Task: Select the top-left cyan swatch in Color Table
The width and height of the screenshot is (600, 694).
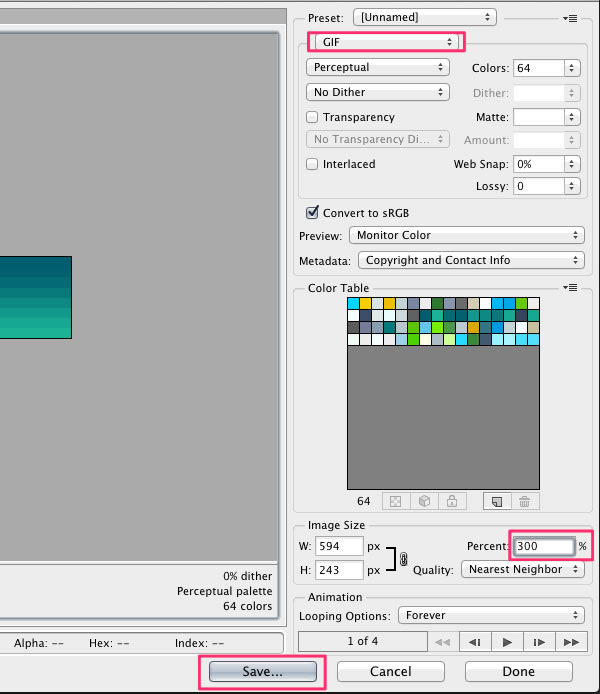Action: tap(353, 303)
